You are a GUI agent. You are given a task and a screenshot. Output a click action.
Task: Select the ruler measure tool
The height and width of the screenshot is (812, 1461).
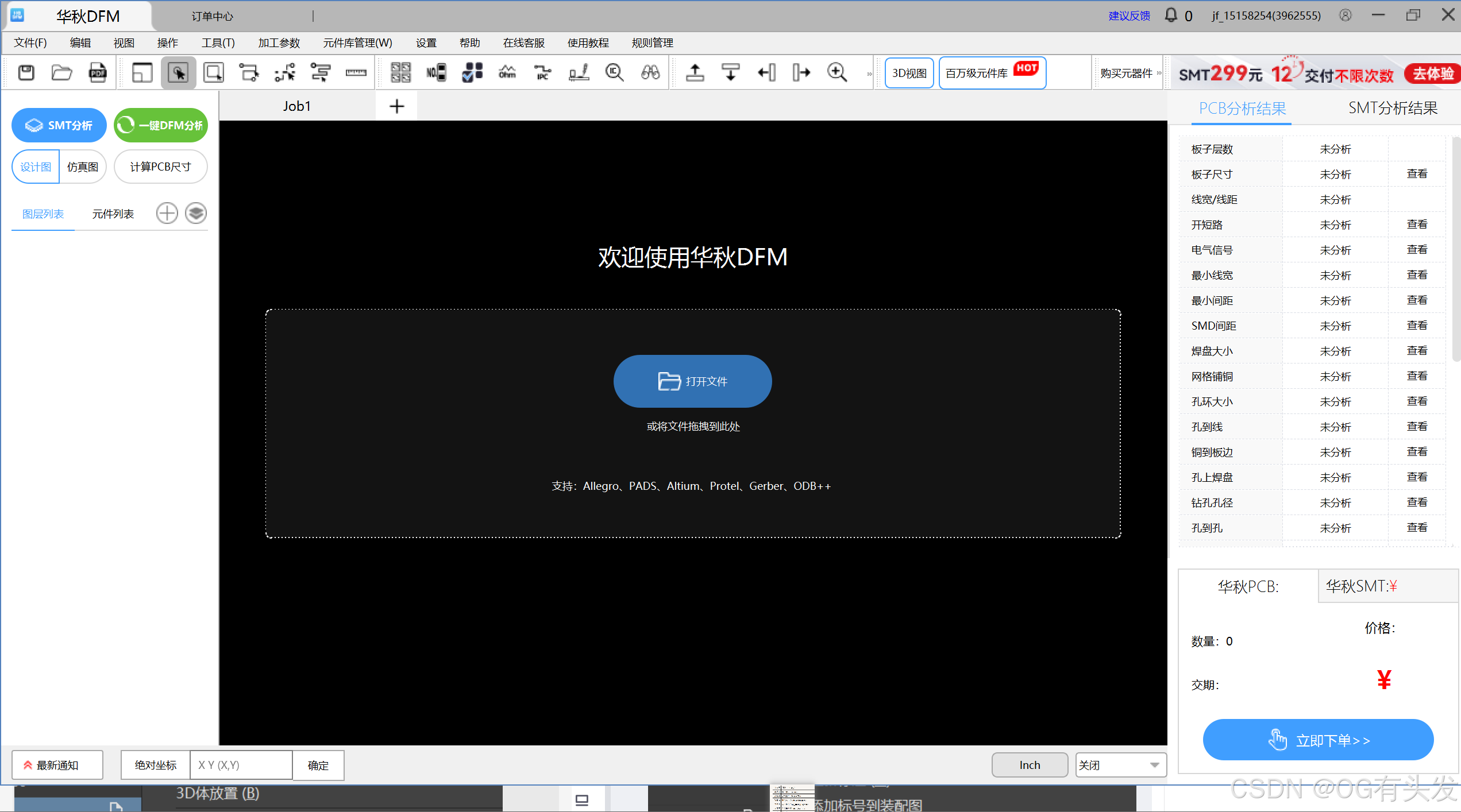356,73
